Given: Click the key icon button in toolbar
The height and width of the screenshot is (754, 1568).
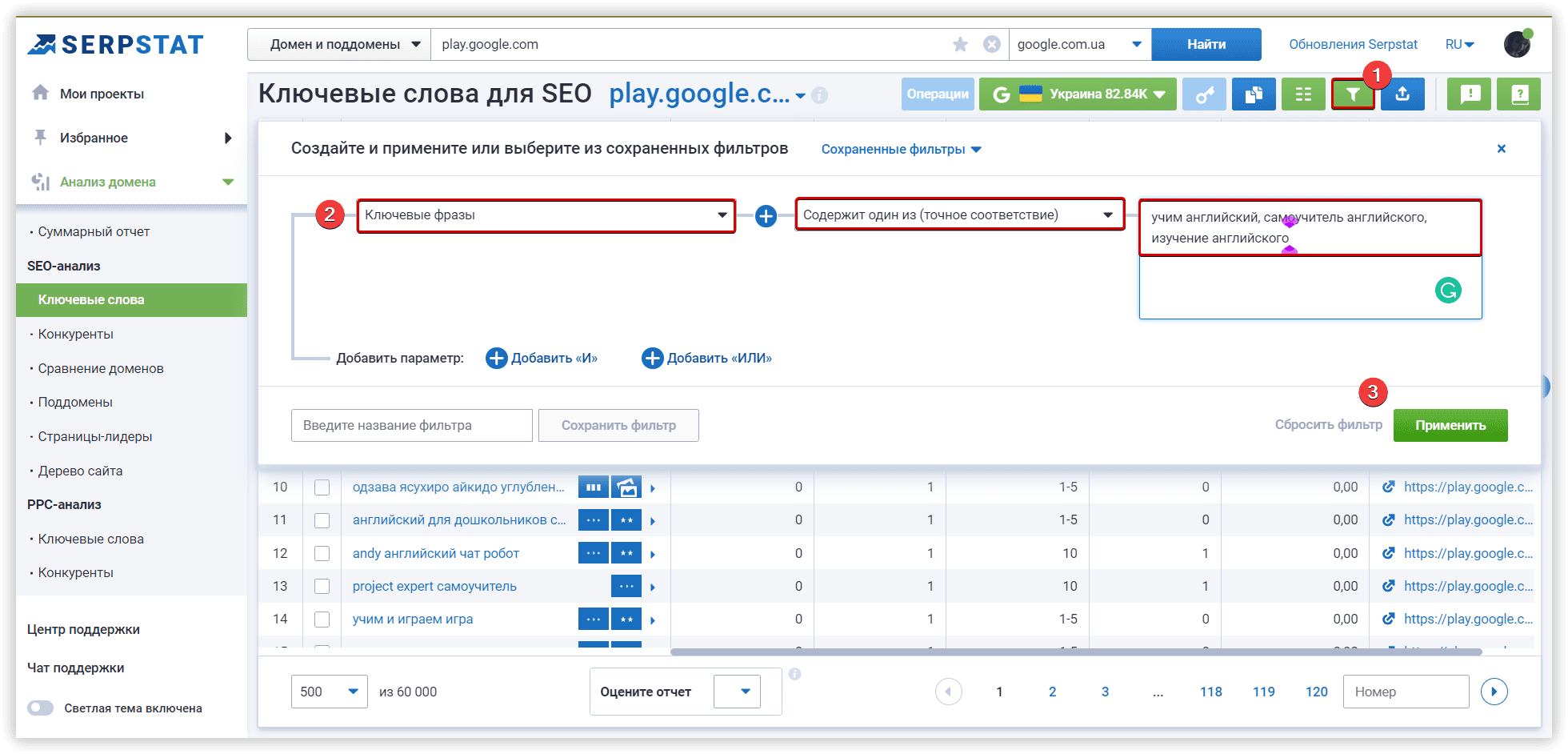Looking at the screenshot, I should pos(1204,94).
